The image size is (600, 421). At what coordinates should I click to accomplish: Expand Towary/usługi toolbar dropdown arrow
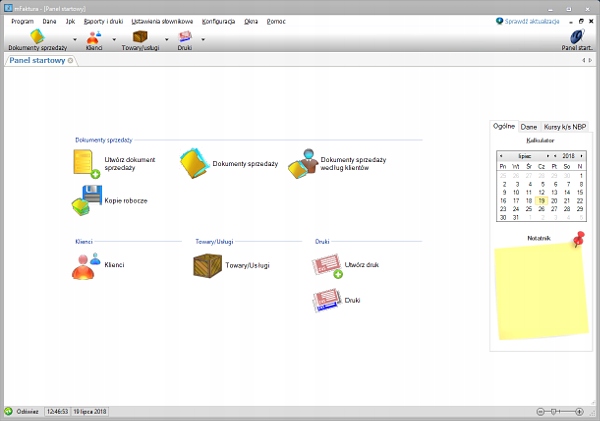point(166,40)
